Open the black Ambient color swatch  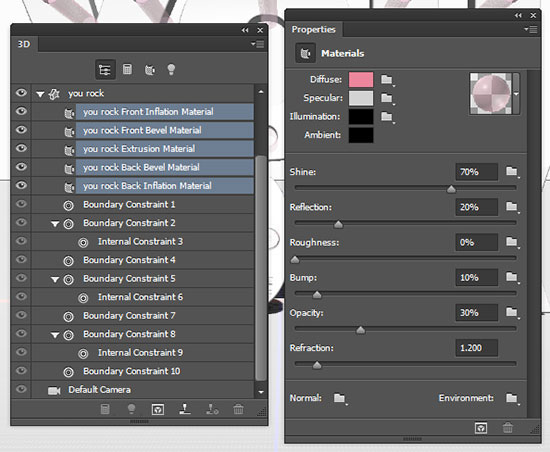point(361,135)
